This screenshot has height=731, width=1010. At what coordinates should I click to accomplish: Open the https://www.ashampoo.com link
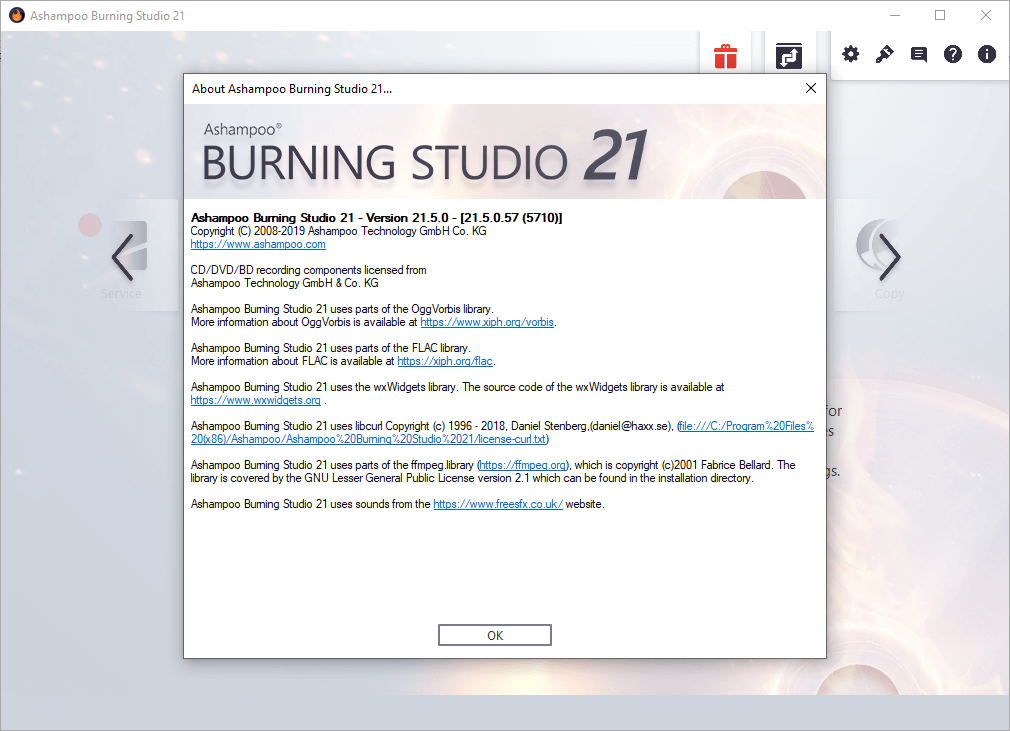tap(258, 244)
